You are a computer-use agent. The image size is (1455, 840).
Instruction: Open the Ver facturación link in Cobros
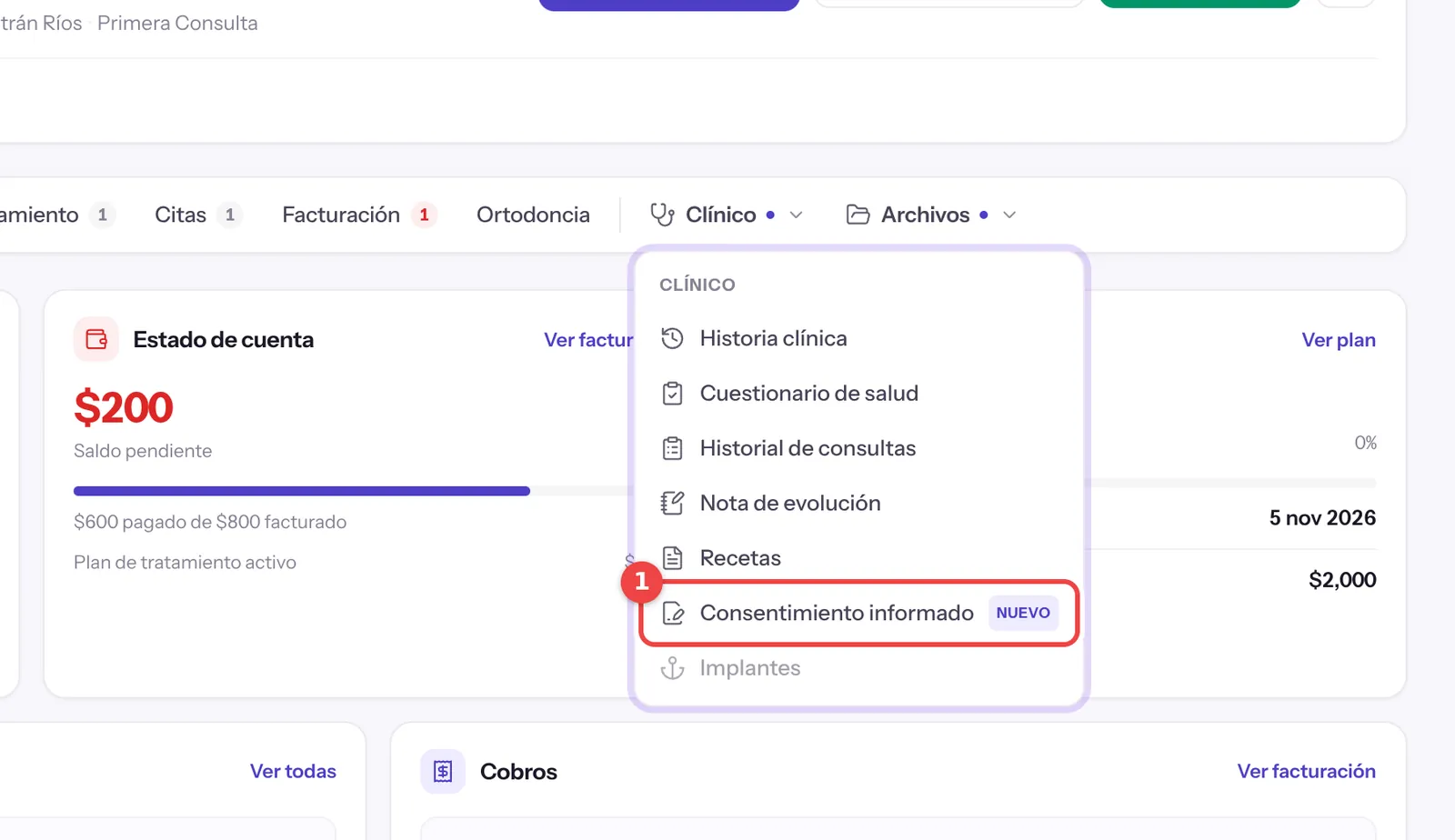[1306, 772]
